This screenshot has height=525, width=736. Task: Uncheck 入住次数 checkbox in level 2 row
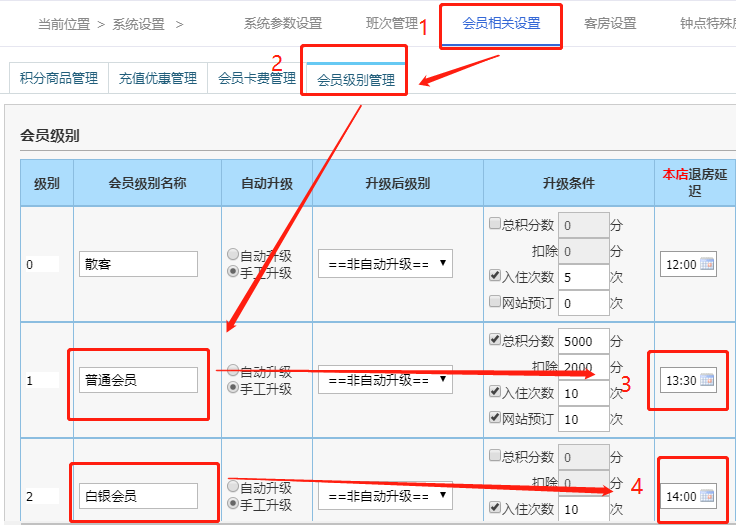(495, 507)
